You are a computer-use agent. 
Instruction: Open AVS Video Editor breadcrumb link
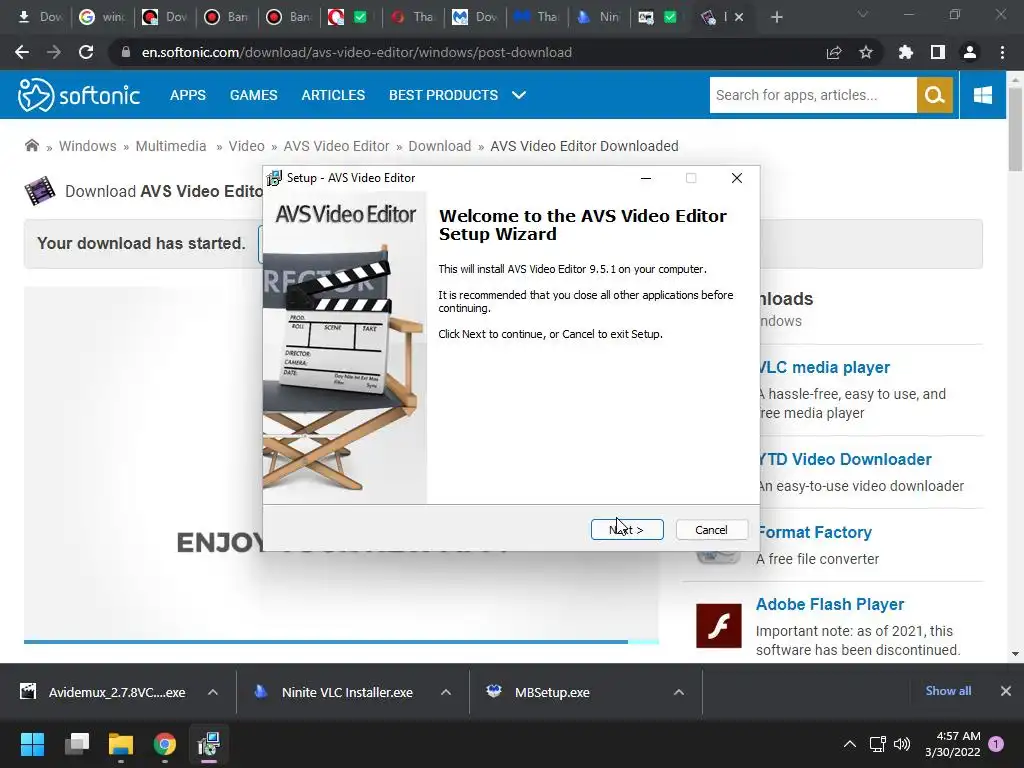coord(336,146)
